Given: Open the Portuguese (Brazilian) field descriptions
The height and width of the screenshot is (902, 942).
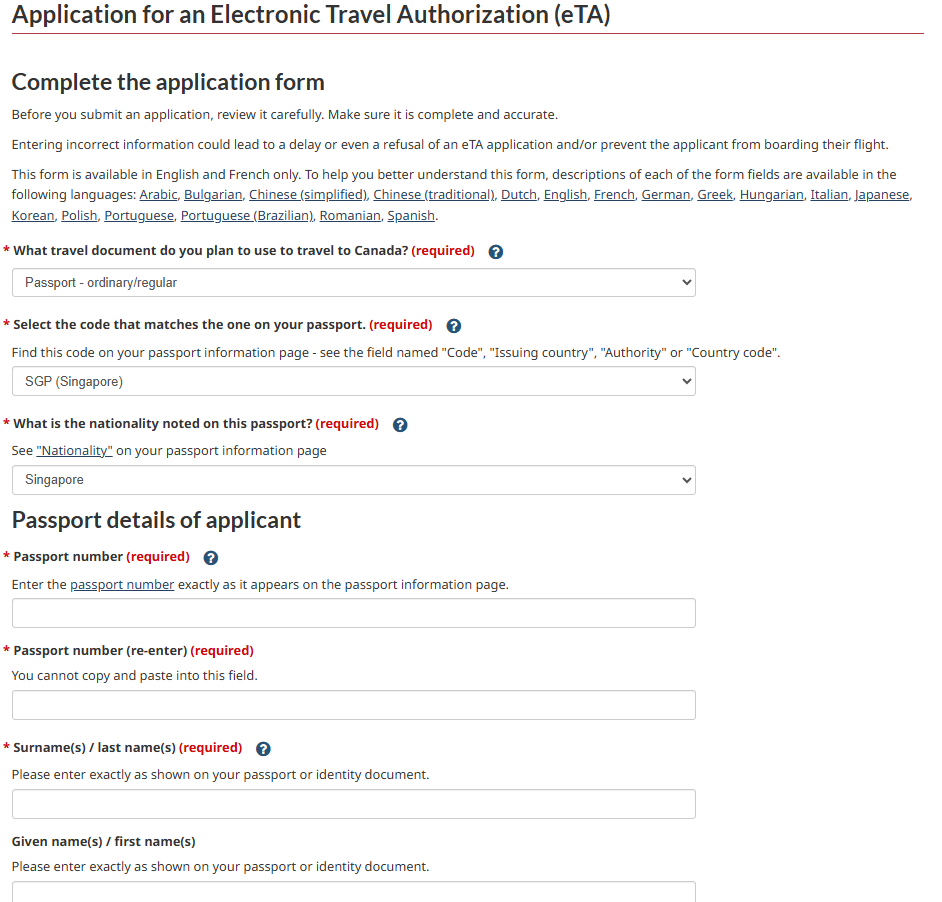Looking at the screenshot, I should 250,215.
